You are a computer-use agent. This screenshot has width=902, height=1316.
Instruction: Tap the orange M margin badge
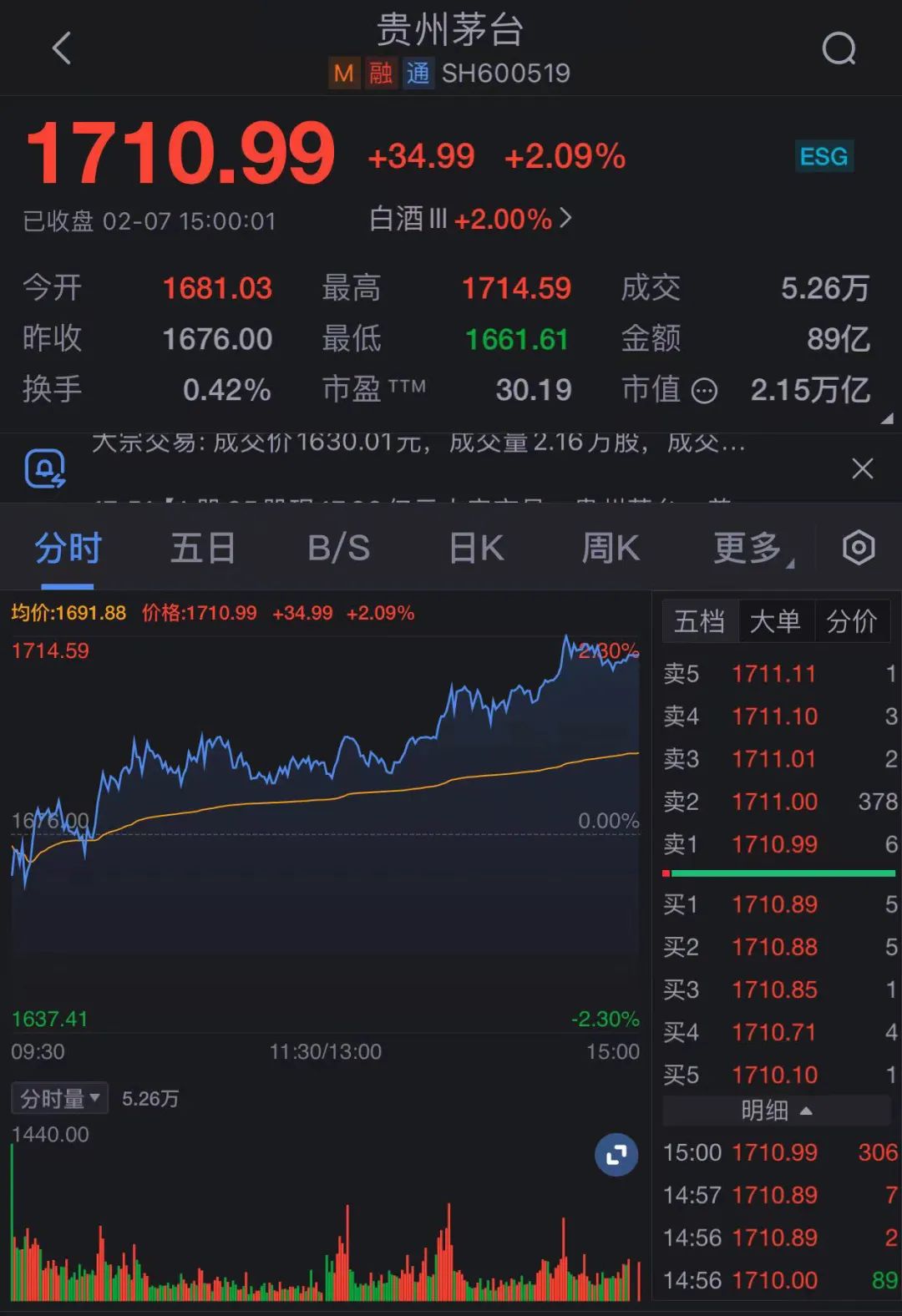[x=343, y=73]
